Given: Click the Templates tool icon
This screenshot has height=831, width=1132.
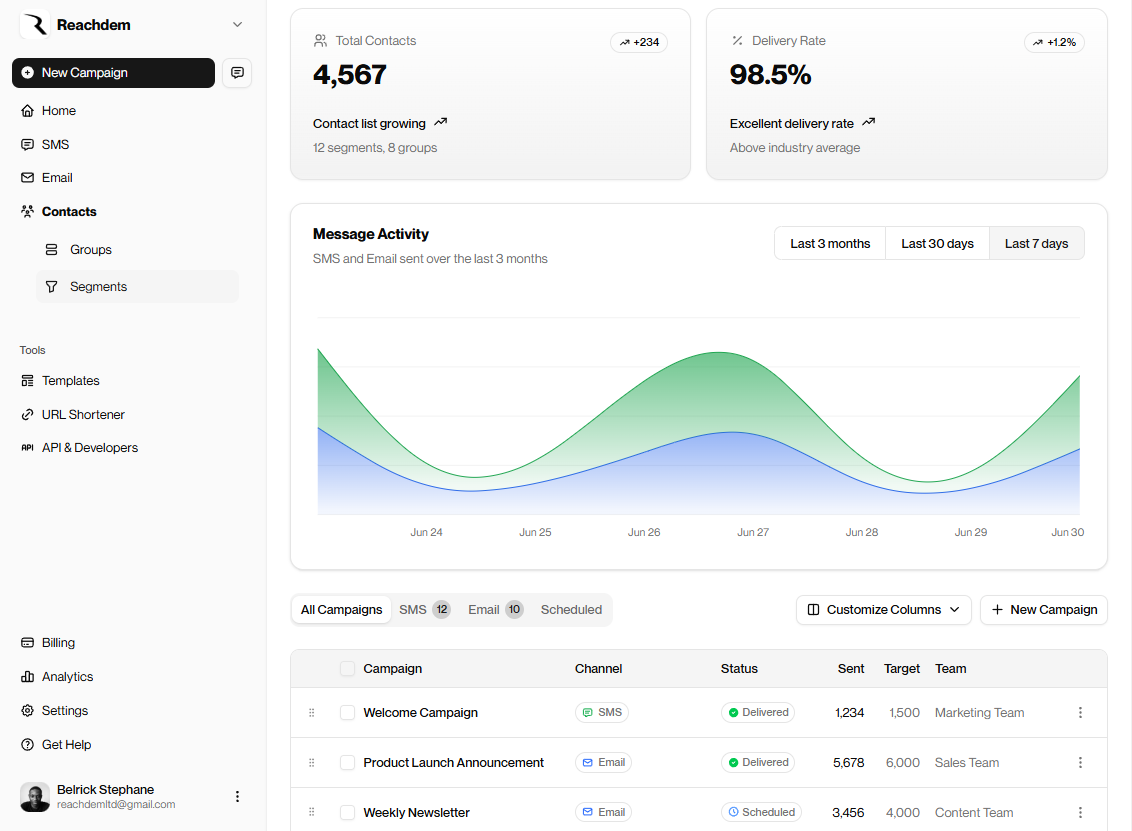Looking at the screenshot, I should point(27,380).
